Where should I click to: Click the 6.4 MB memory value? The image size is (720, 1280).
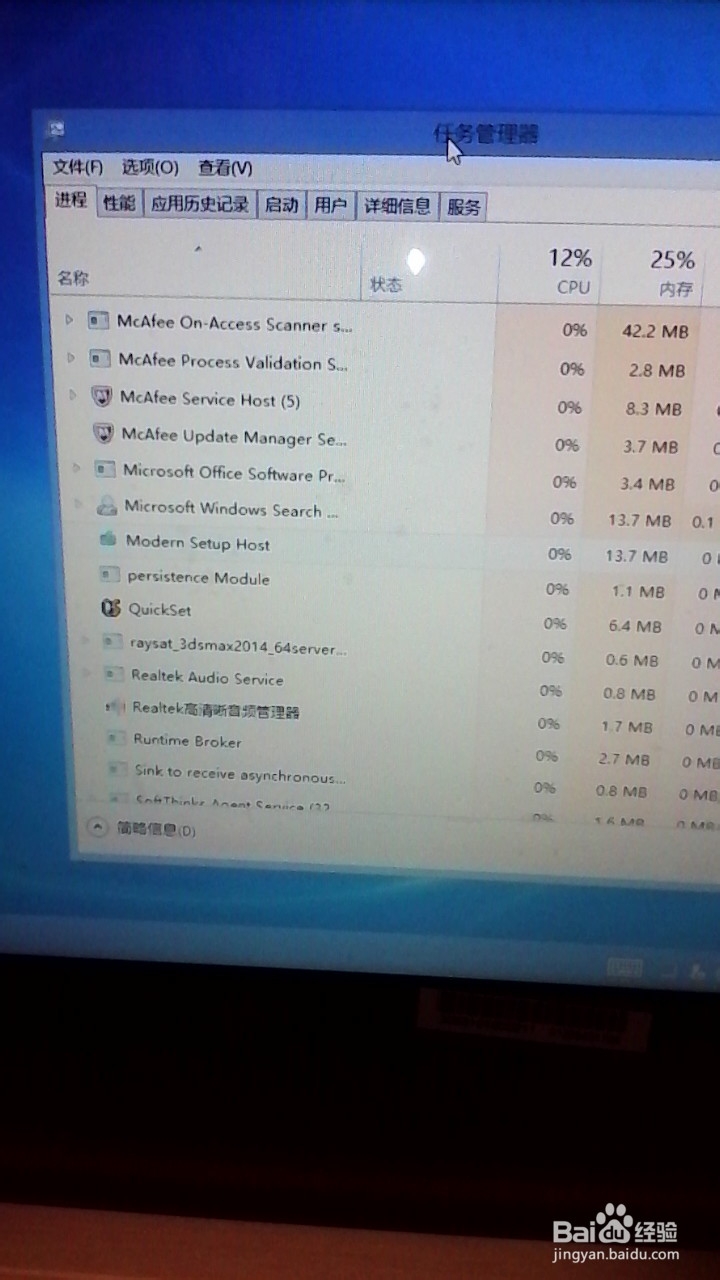[634, 626]
